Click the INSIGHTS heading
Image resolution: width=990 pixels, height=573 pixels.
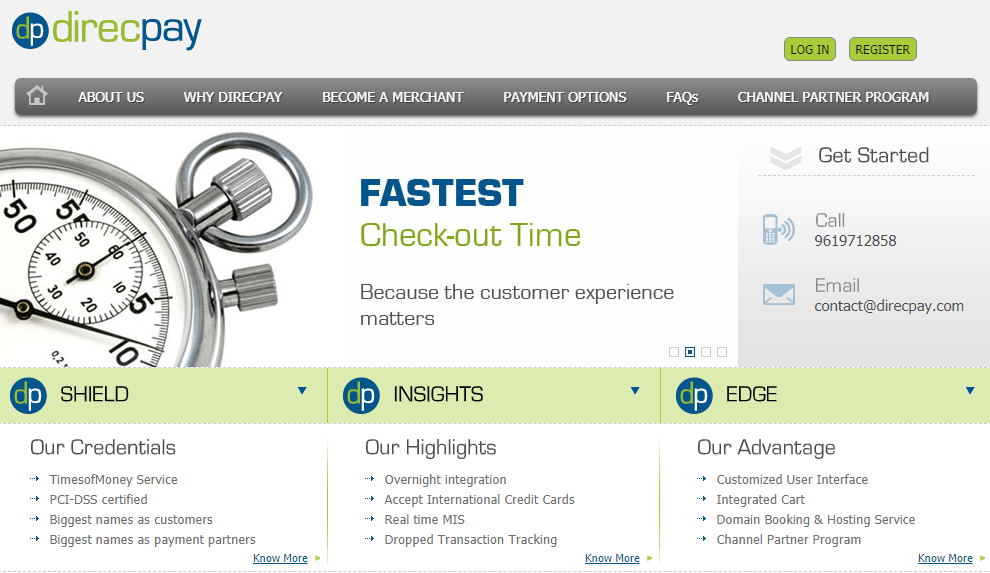point(438,394)
